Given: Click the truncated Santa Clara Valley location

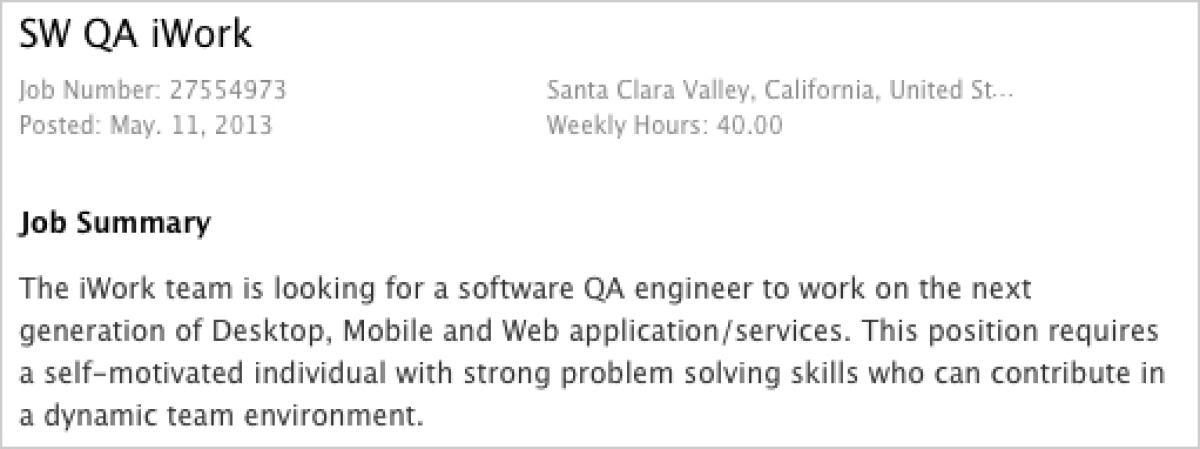Looking at the screenshot, I should point(781,91).
